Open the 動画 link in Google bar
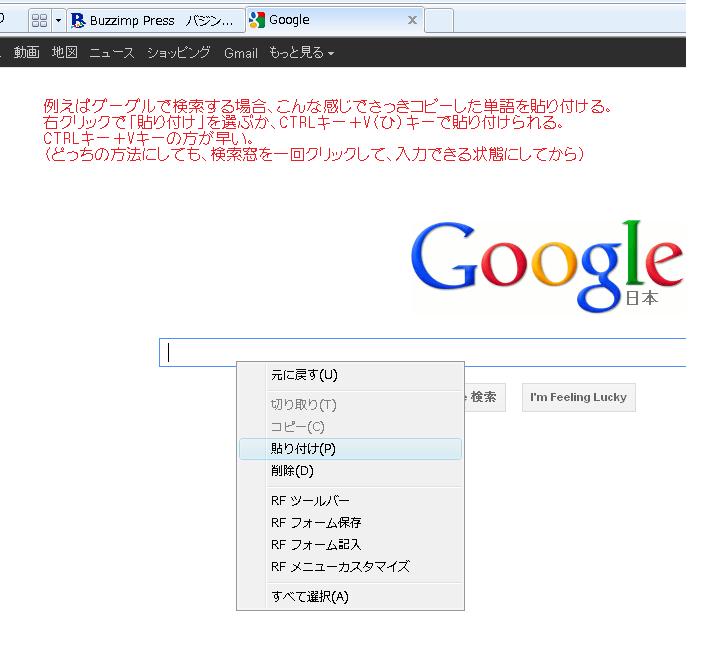The image size is (712, 646). (x=26, y=53)
